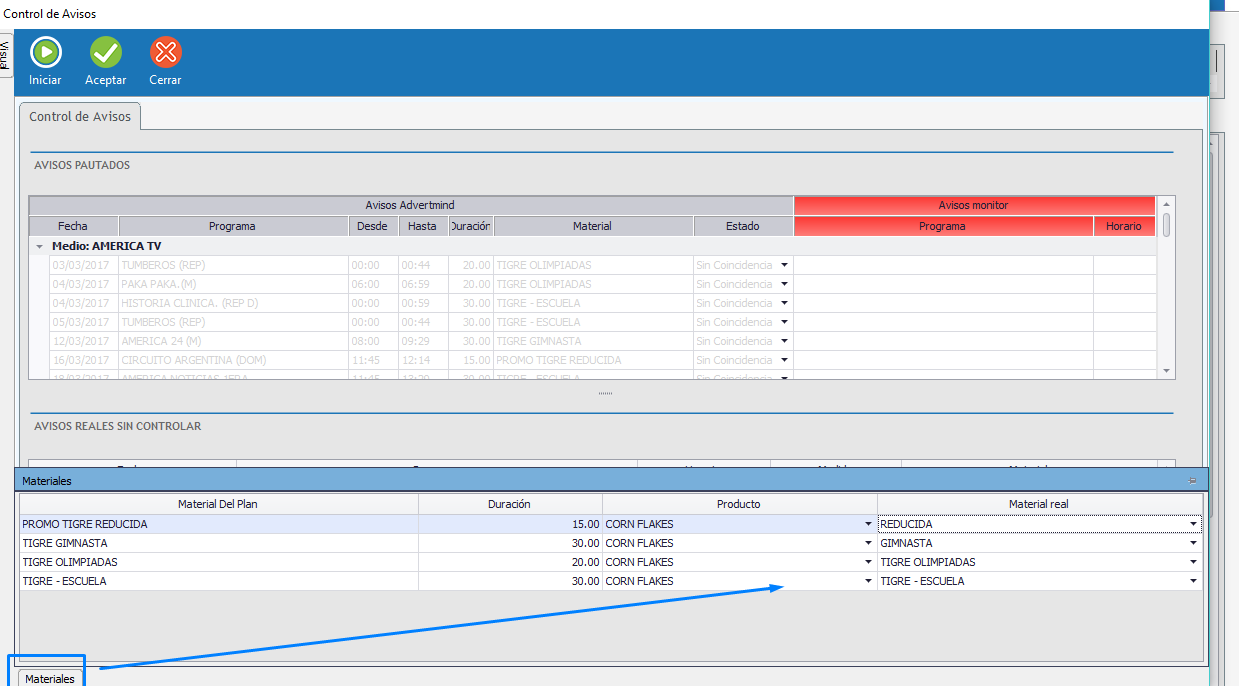Open Material real dropdown showing TIGRE - ESCUELA
Viewport: 1239px width, 686px height.
(x=1193, y=581)
